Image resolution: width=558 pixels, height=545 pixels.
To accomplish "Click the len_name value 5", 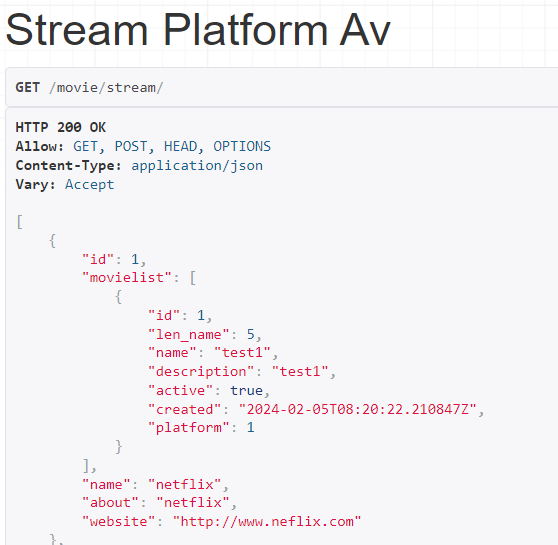I will pyautogui.click(x=251, y=334).
